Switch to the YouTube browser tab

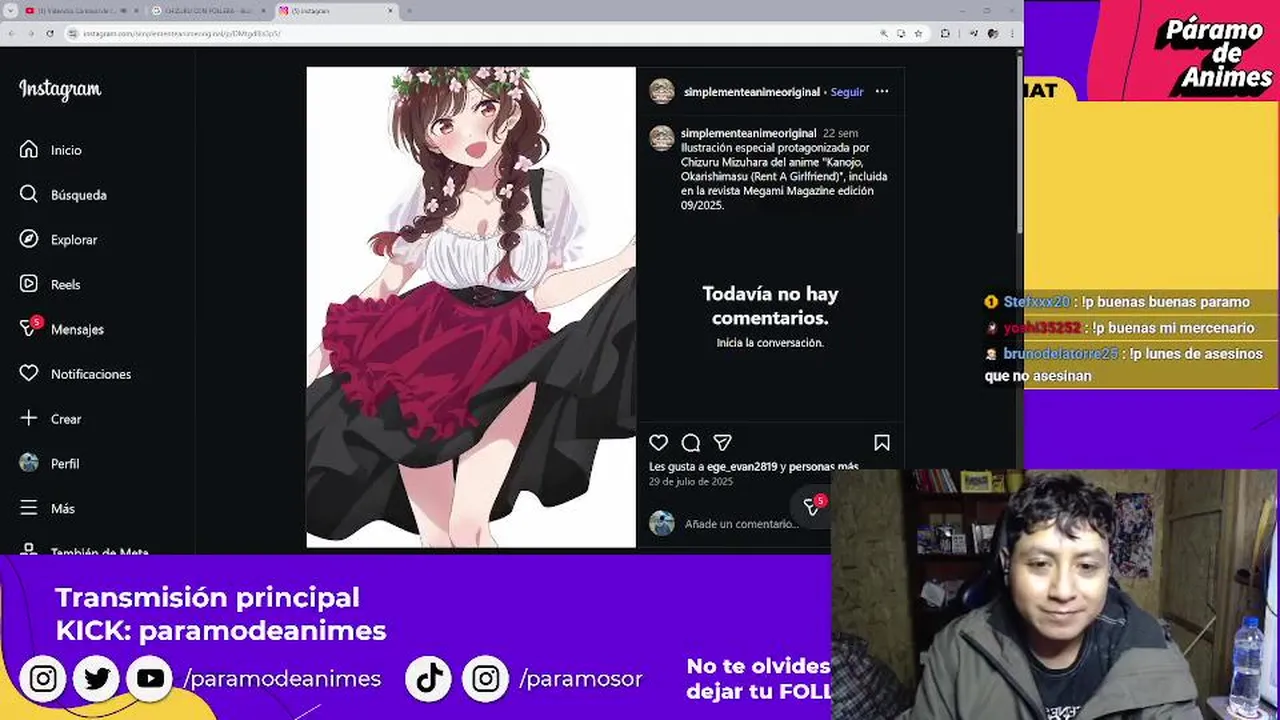click(78, 10)
